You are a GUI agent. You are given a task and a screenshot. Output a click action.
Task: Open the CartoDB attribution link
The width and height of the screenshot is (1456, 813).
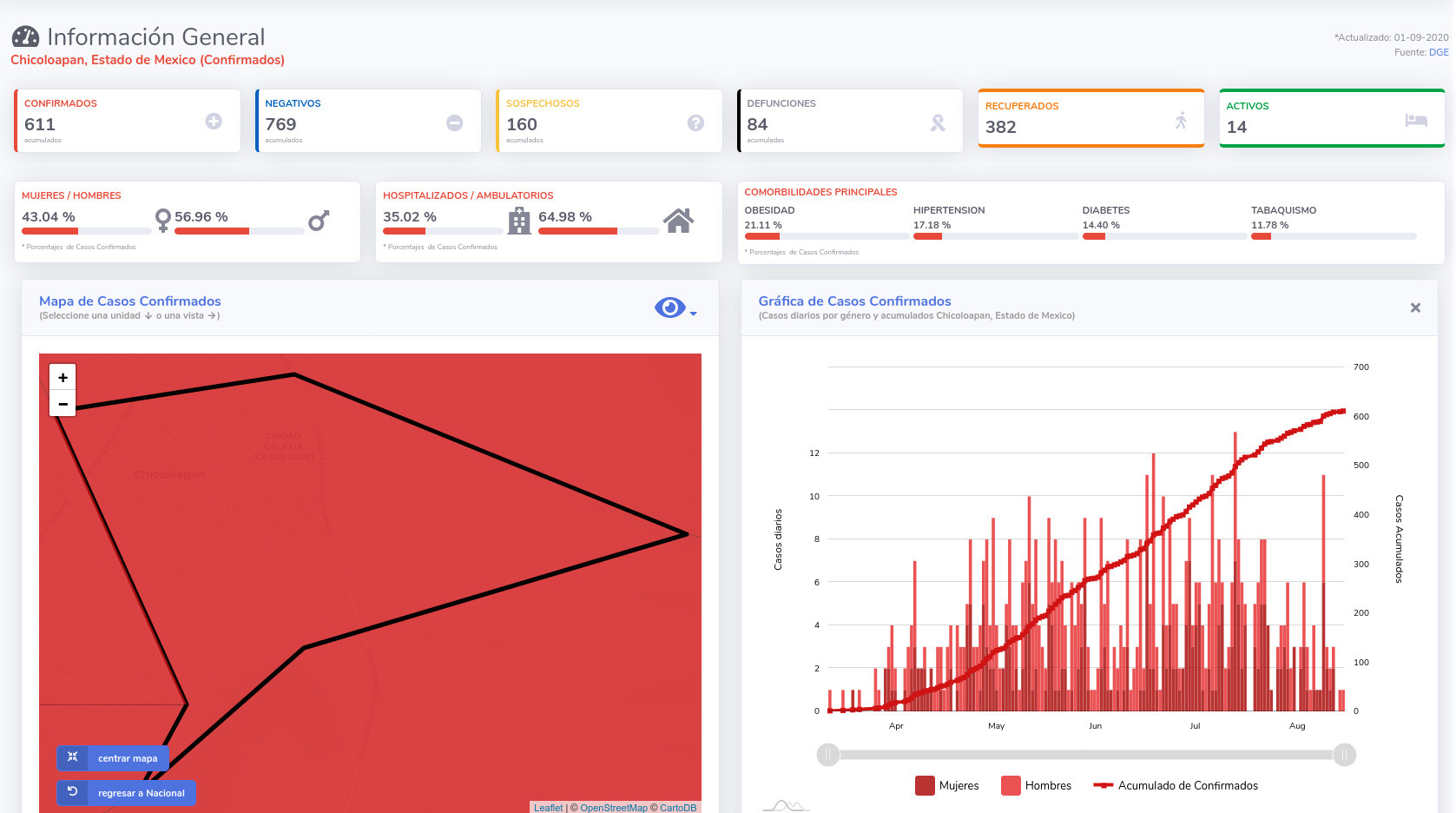pos(678,808)
